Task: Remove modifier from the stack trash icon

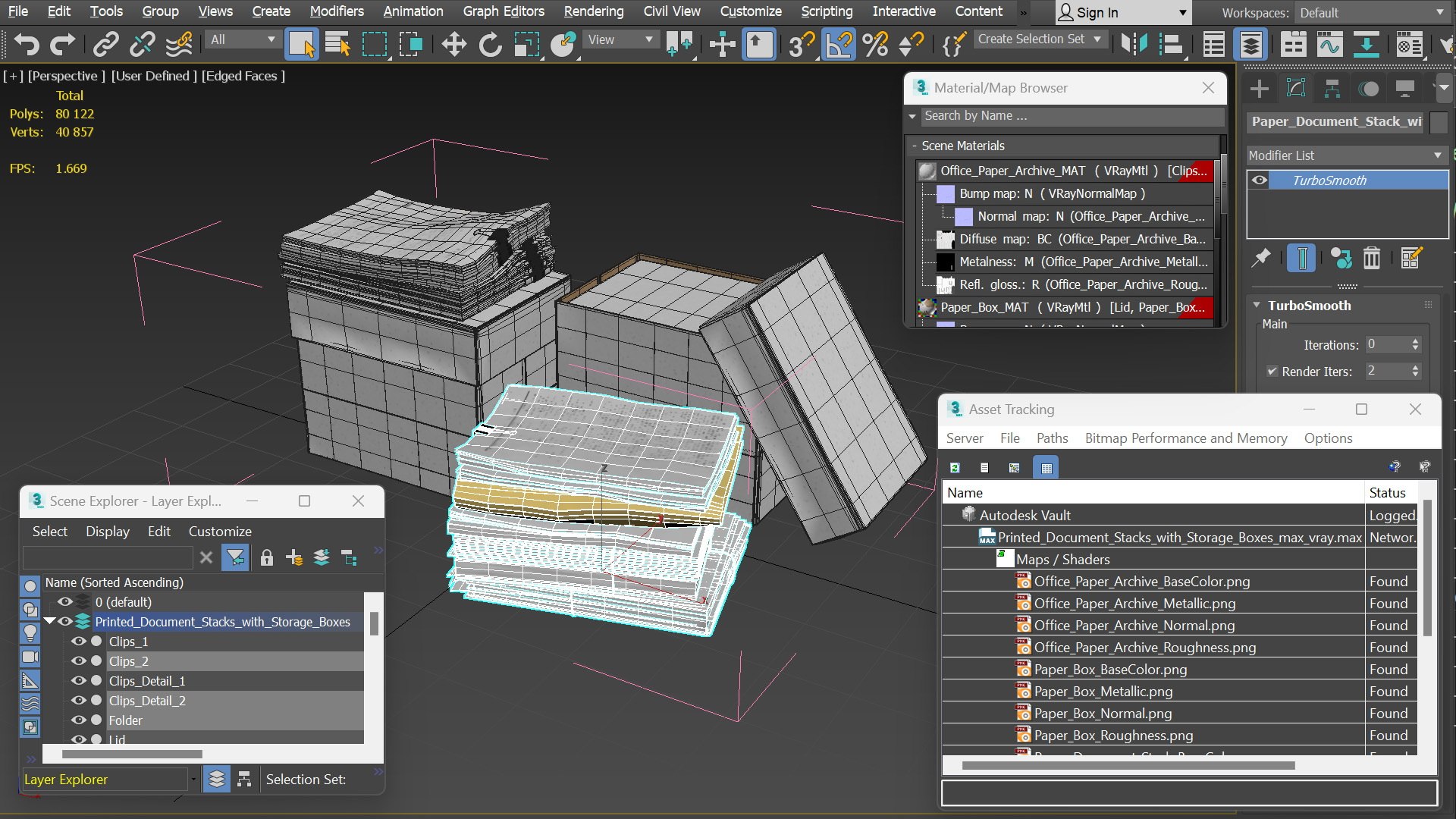Action: [x=1372, y=259]
